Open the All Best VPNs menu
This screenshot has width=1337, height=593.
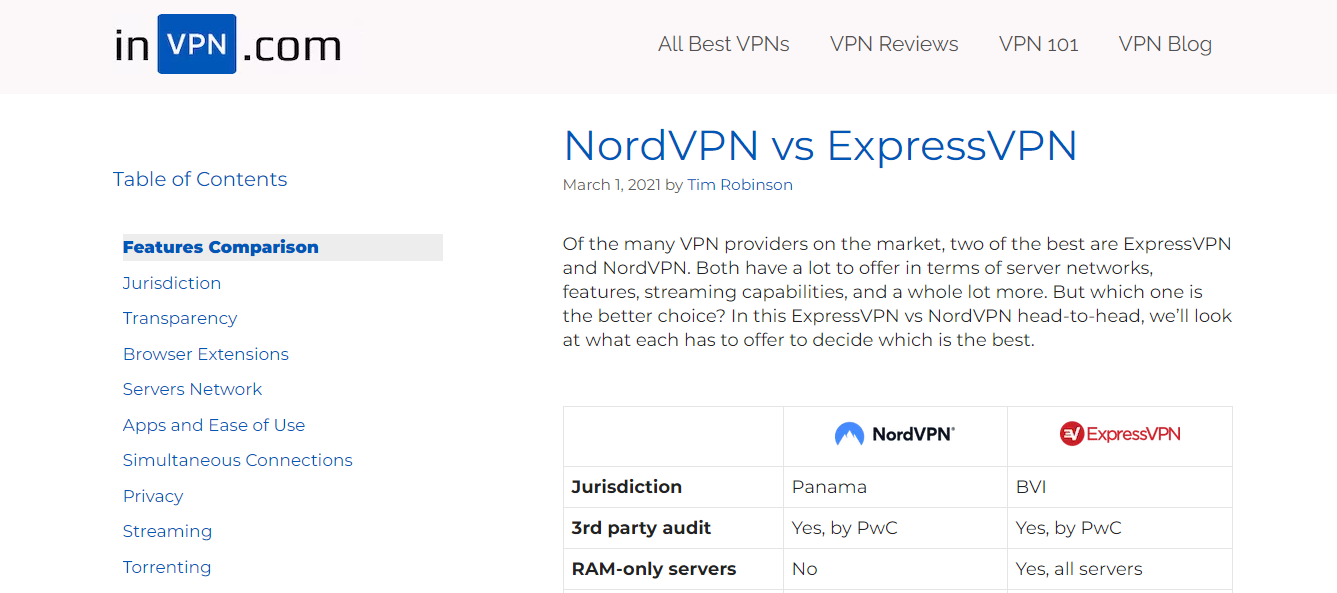724,44
